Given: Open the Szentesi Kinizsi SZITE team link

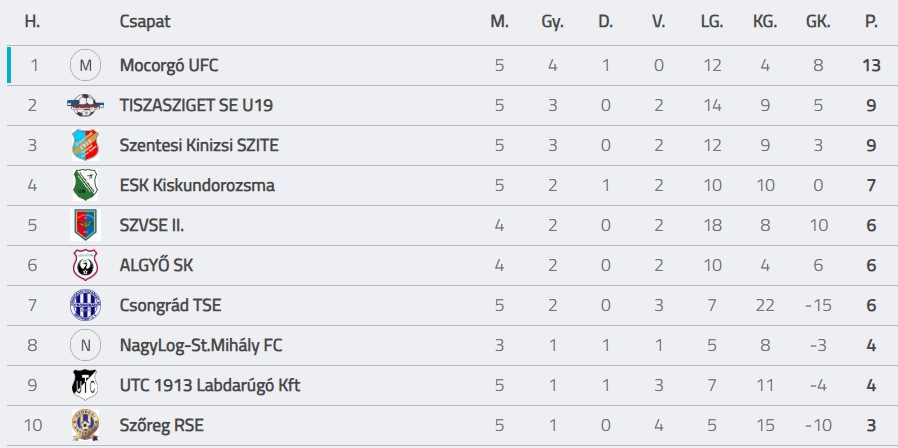Looking at the screenshot, I should [199, 145].
